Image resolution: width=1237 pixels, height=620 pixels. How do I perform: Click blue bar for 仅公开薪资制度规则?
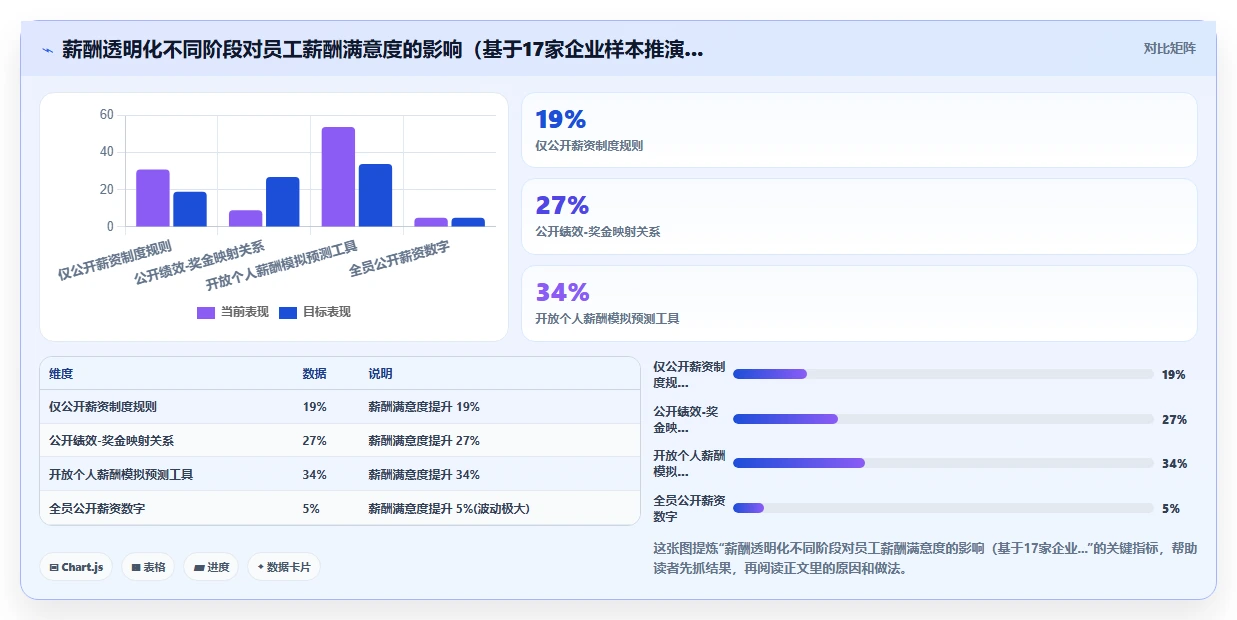point(190,209)
